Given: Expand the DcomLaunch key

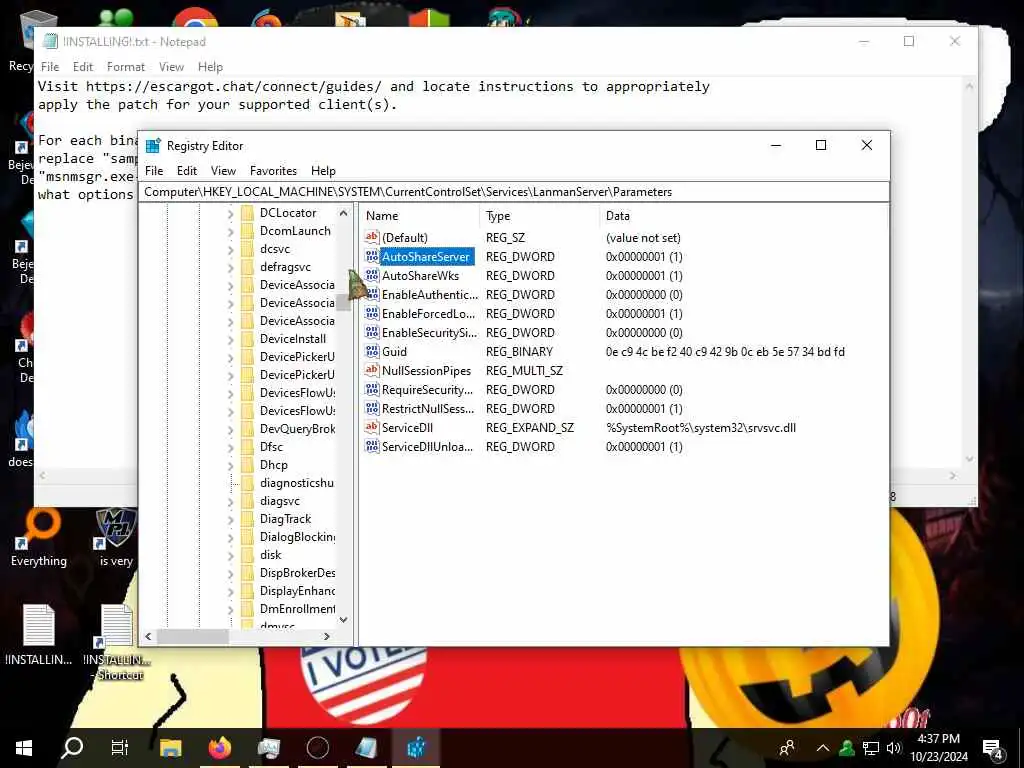Looking at the screenshot, I should click(x=231, y=231).
